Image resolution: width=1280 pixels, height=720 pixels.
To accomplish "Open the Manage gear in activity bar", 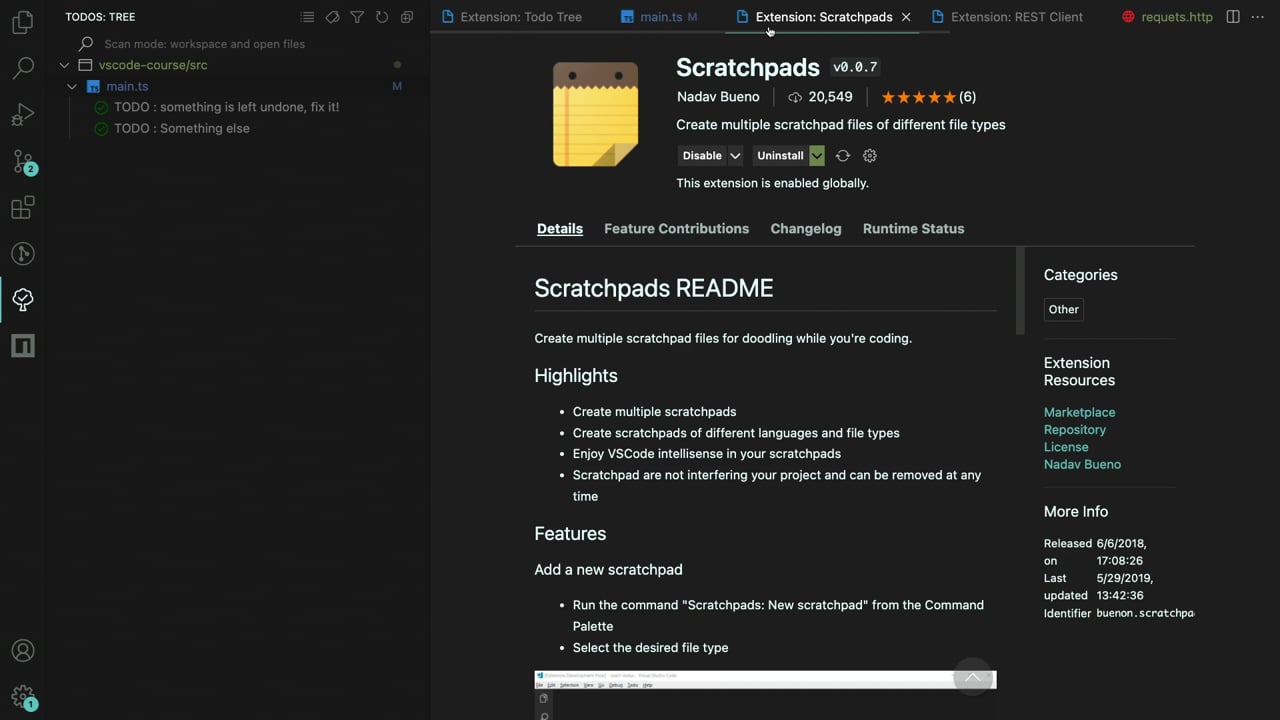I will click(x=22, y=697).
